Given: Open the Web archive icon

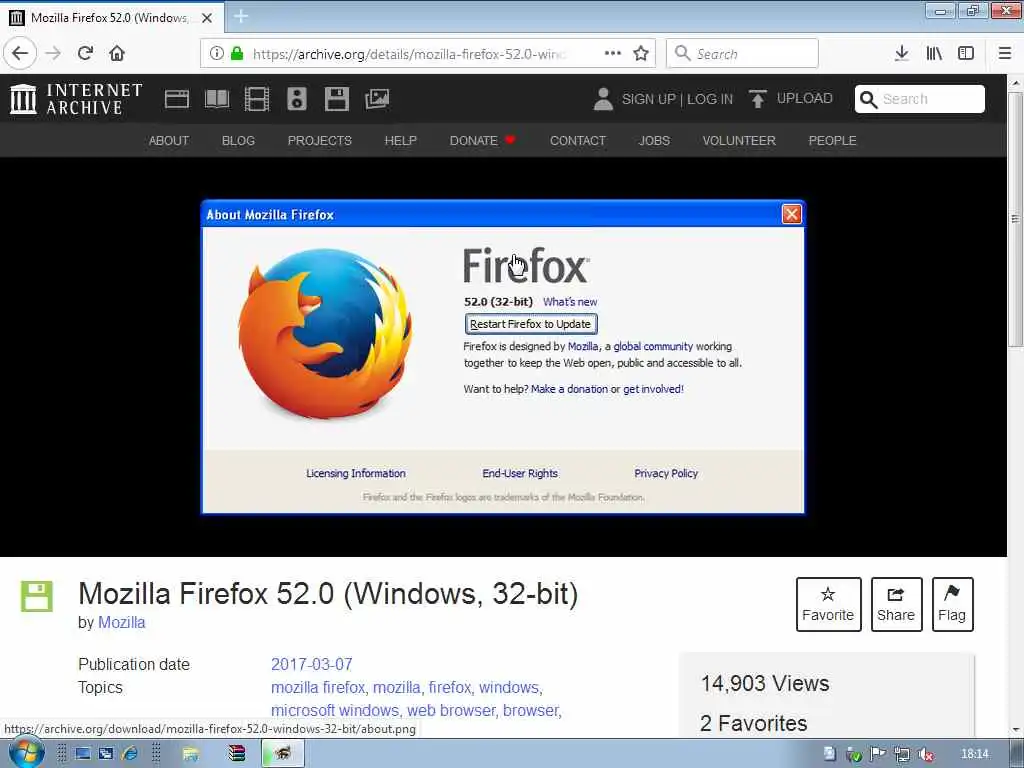Looking at the screenshot, I should (176, 99).
